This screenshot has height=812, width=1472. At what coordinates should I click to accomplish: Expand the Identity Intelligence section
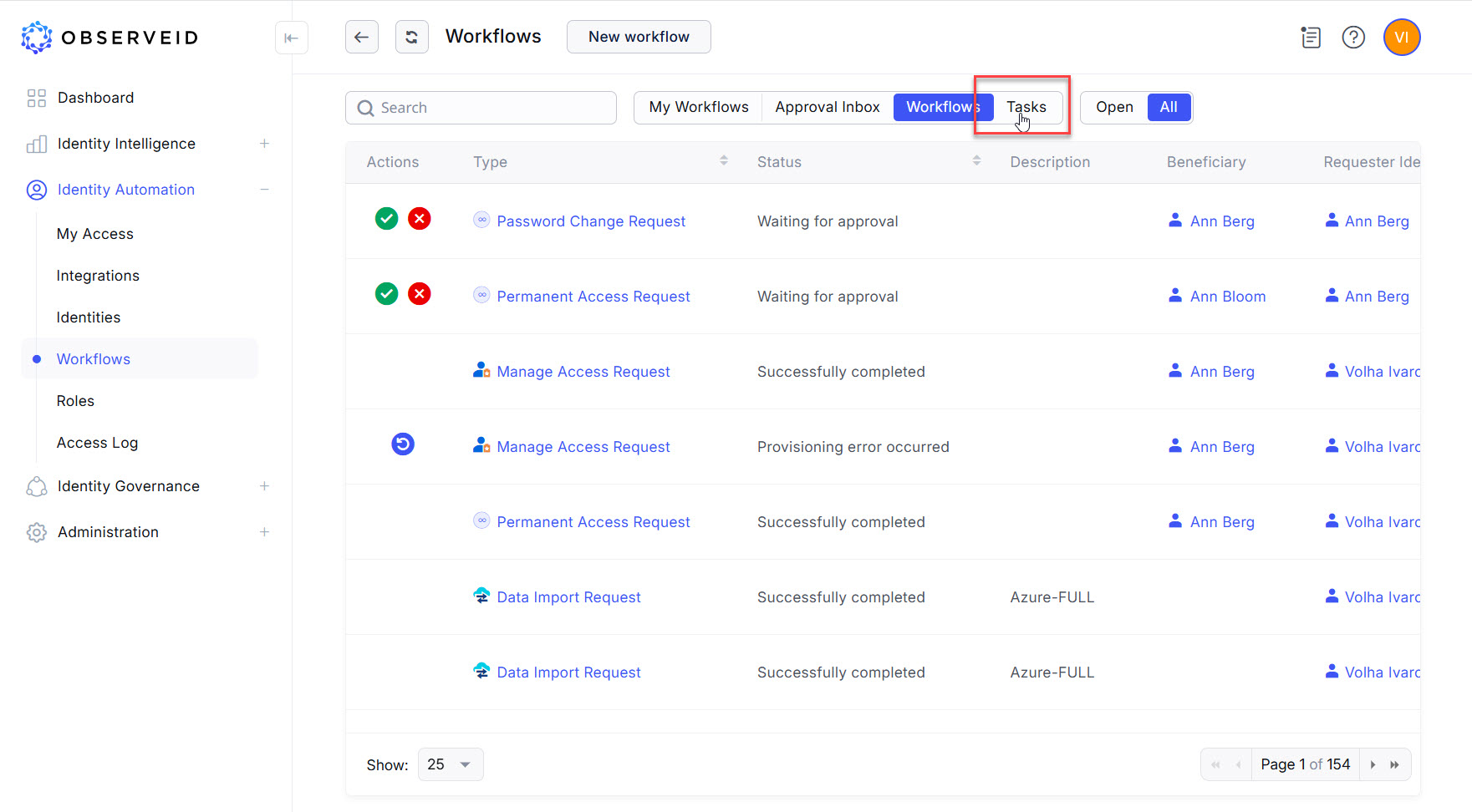(264, 144)
